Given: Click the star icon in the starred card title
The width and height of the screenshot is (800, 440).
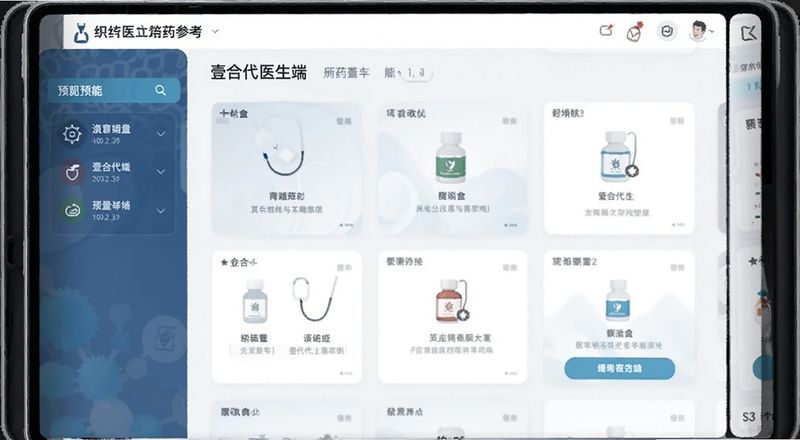Looking at the screenshot, I should 224,263.
